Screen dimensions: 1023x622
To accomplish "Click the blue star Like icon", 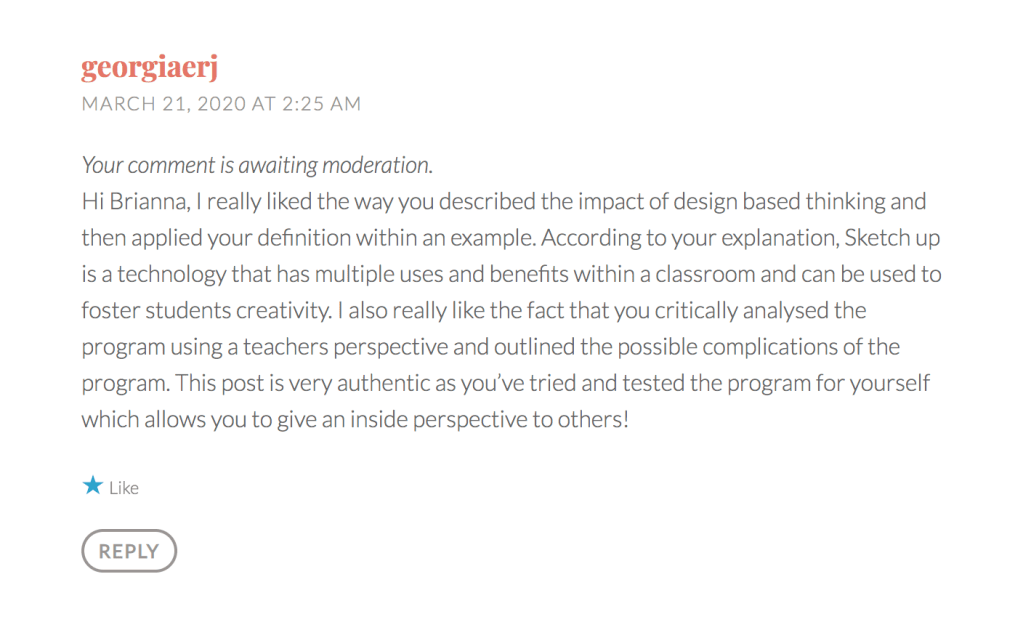I will click(x=93, y=486).
